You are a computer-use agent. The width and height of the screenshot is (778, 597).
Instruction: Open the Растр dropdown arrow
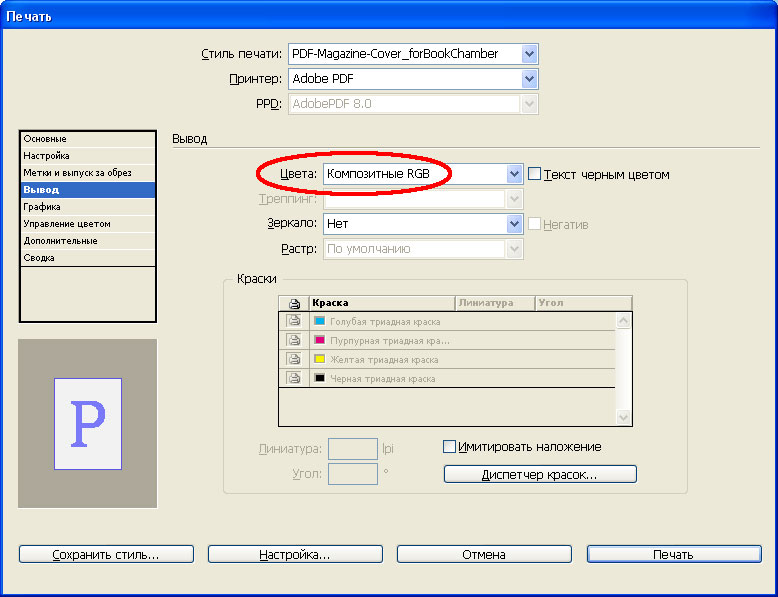pyautogui.click(x=514, y=249)
